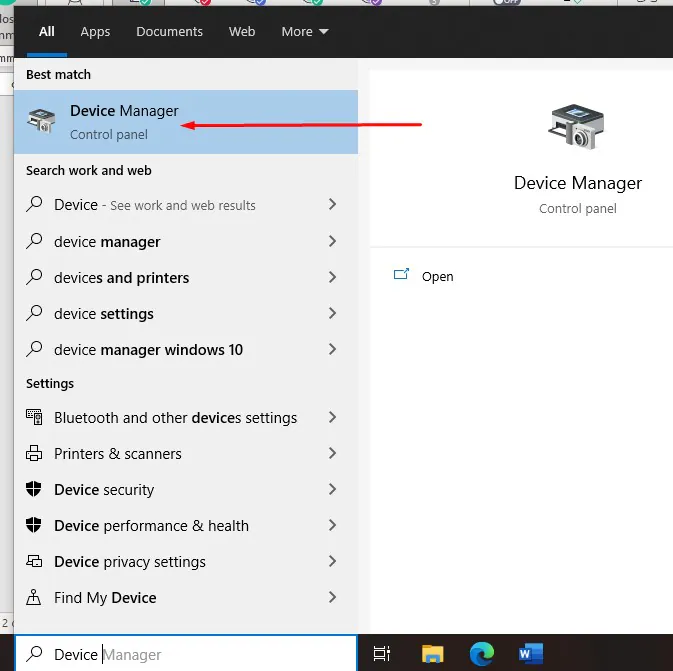Click magnifier icon beside 'device manager windows 10'
The height and width of the screenshot is (671, 673).
(34, 349)
